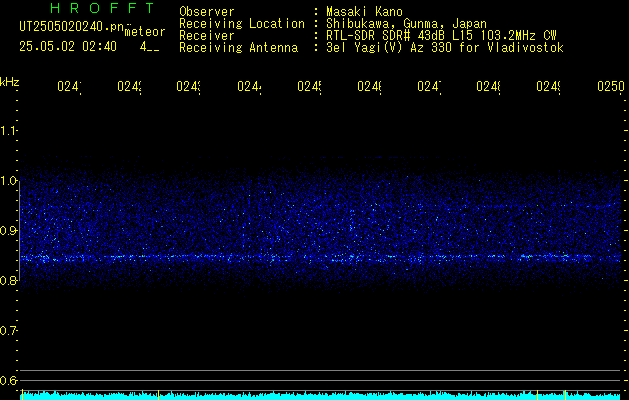
Task: Click the meteor count '4__' text
Action: click(150, 47)
